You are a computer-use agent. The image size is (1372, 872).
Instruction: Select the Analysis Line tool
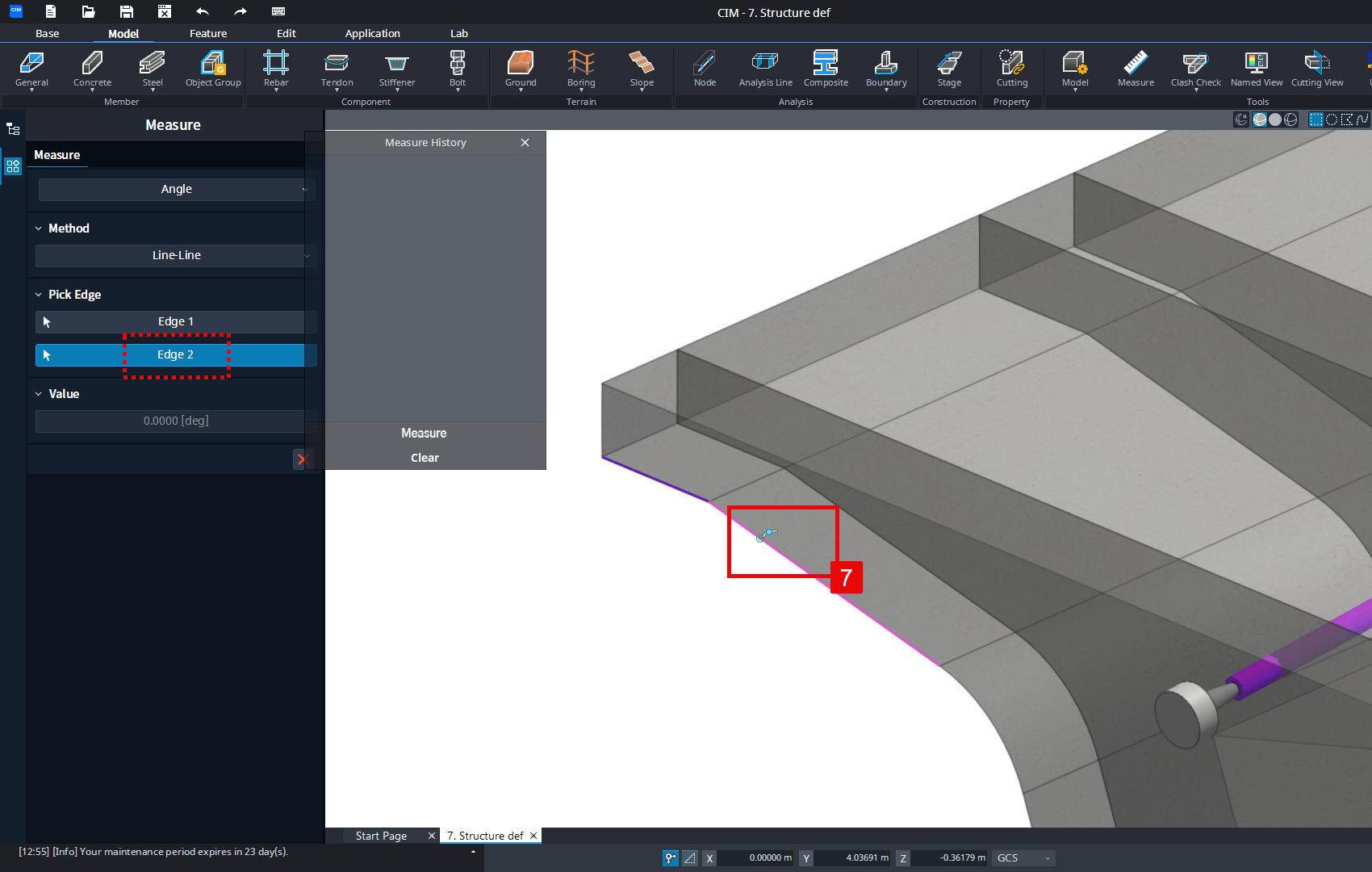(x=764, y=69)
